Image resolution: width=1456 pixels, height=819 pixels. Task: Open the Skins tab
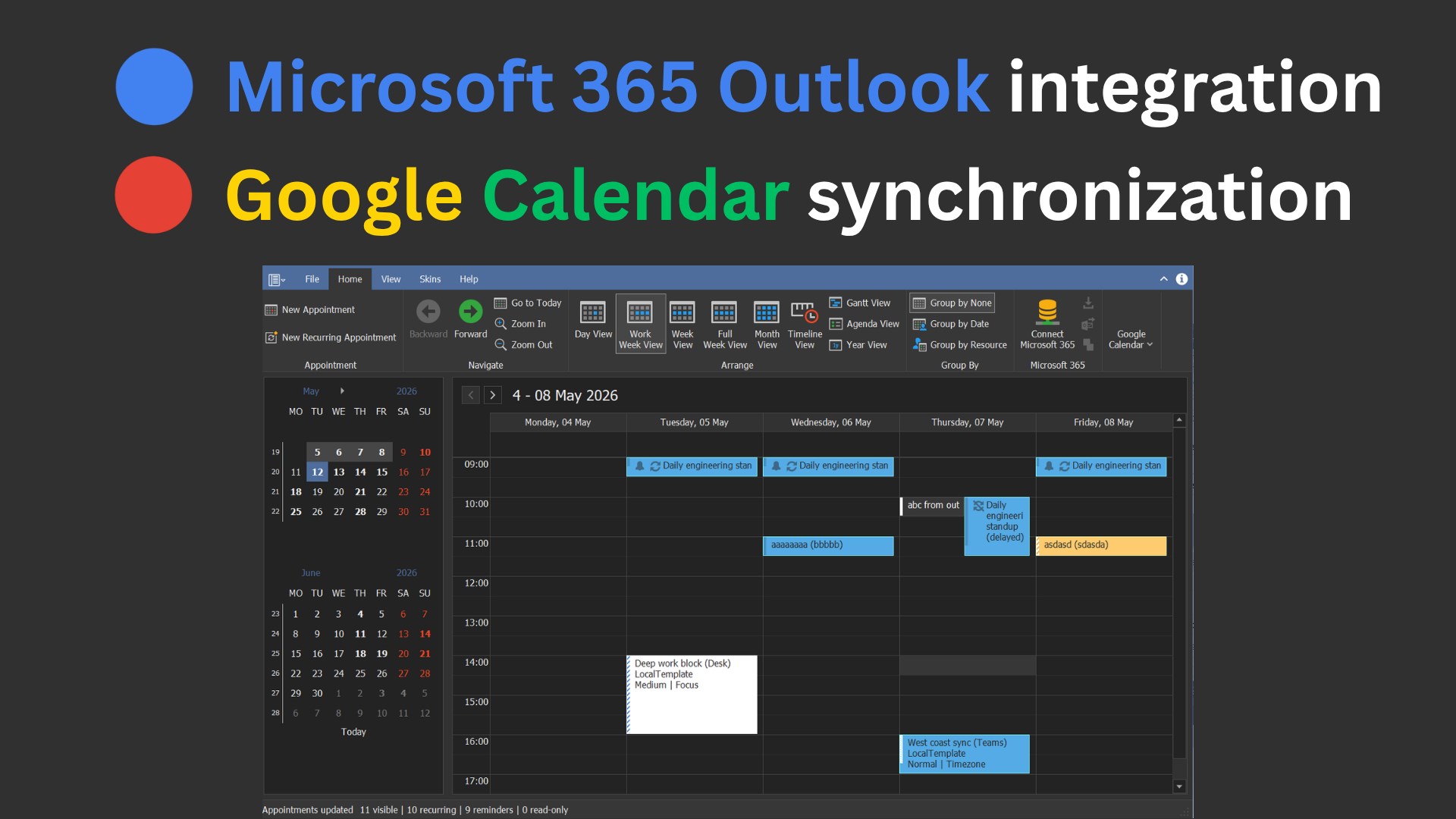point(430,279)
